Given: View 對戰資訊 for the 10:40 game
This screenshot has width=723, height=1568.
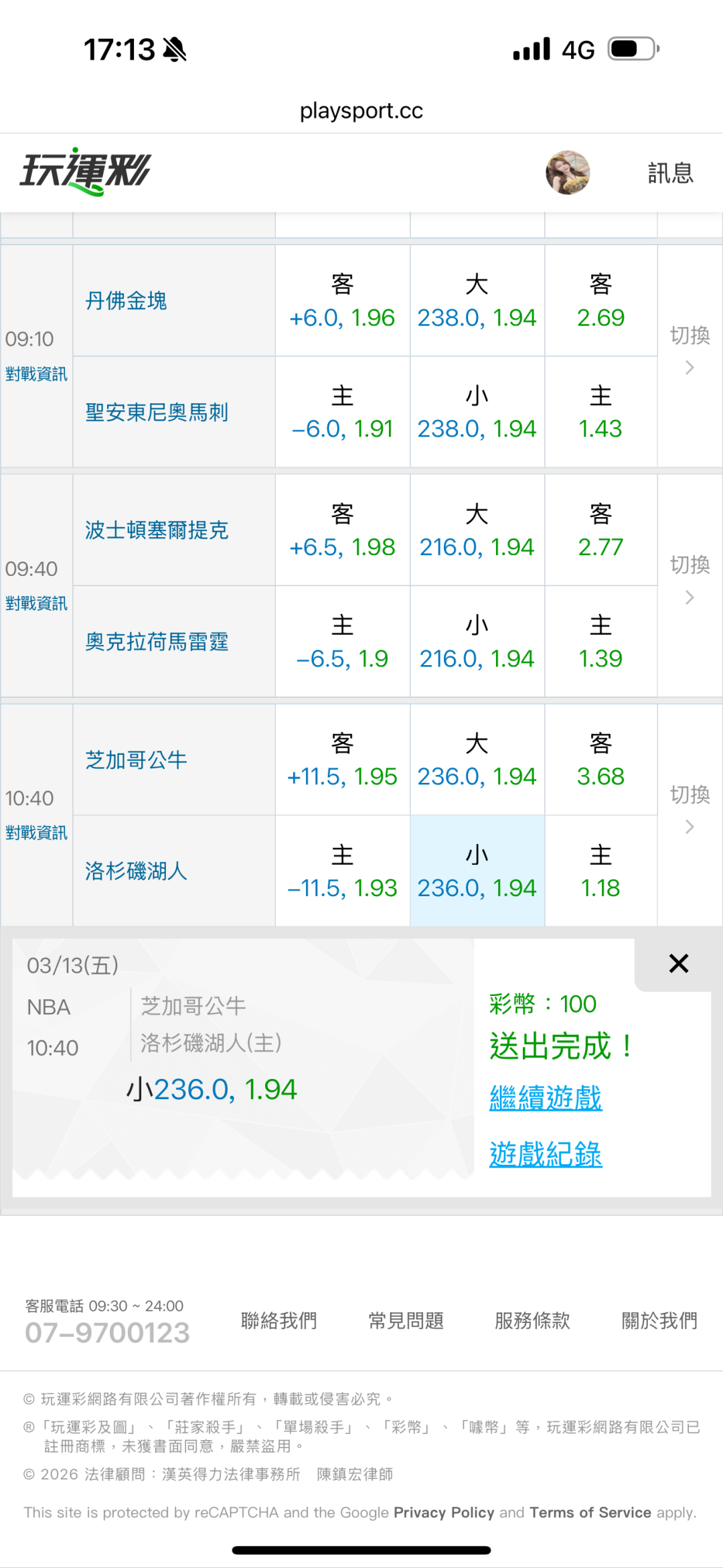Looking at the screenshot, I should click(x=36, y=833).
